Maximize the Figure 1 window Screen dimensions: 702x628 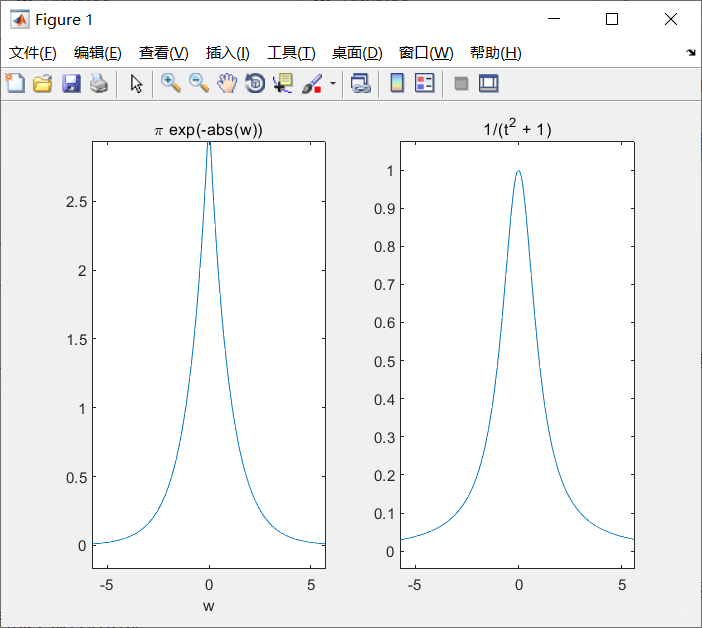click(x=612, y=19)
